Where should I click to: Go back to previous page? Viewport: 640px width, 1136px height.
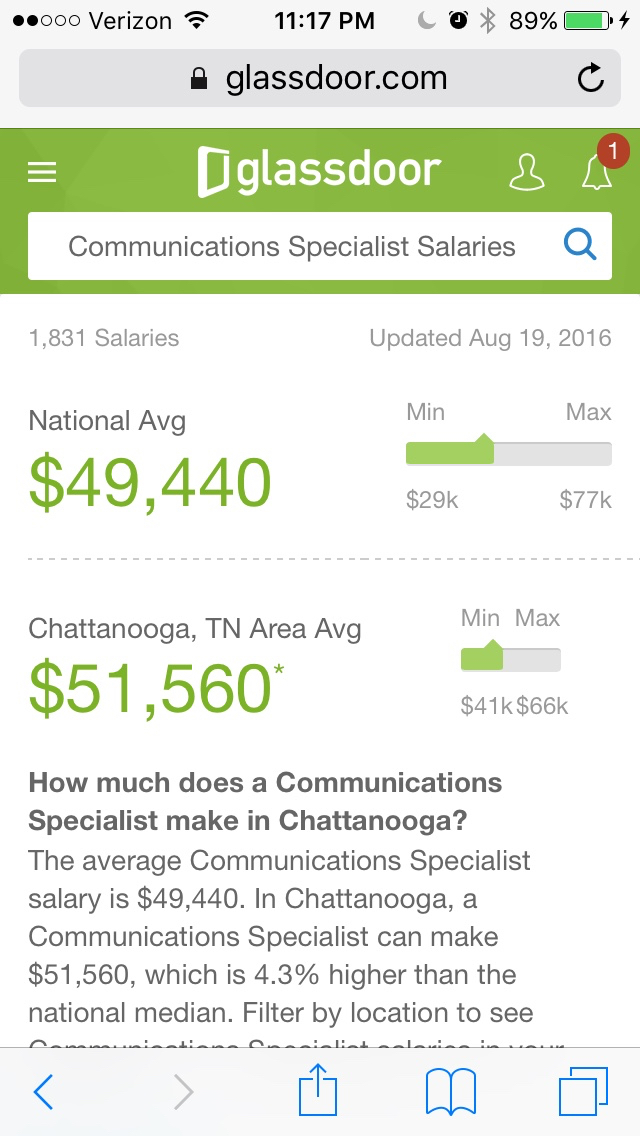pos(43,1091)
